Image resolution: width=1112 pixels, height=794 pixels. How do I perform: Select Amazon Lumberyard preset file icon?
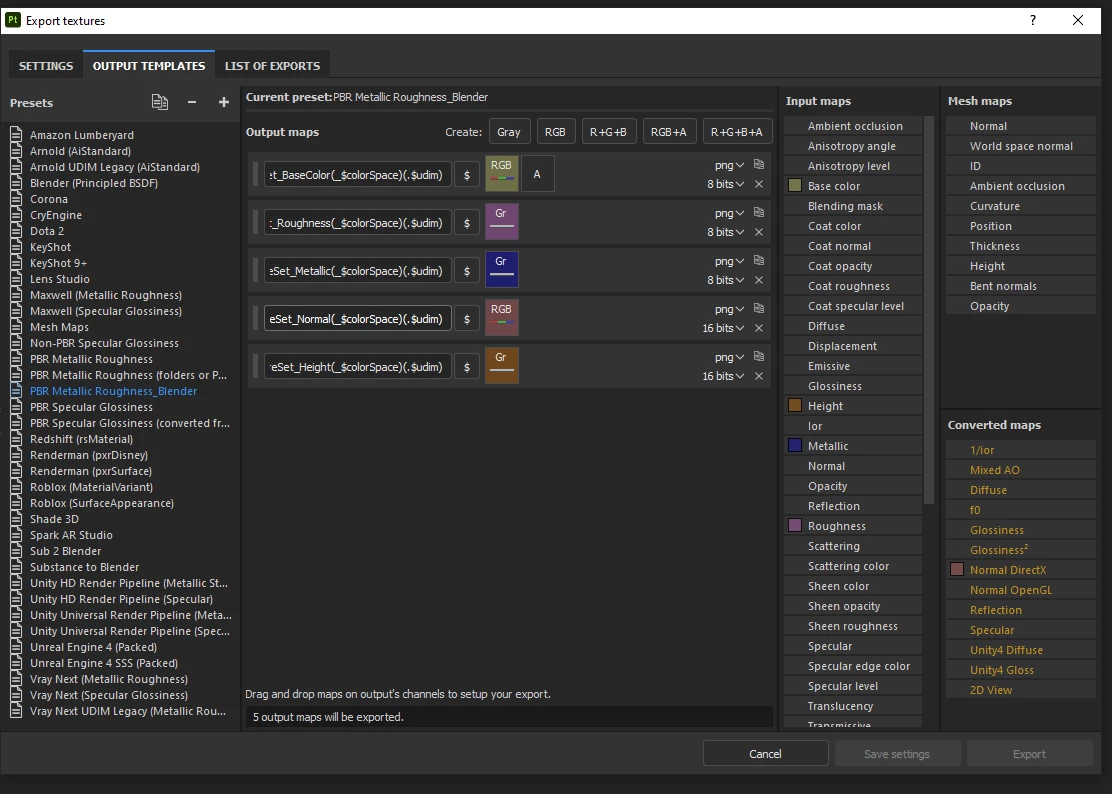point(16,135)
